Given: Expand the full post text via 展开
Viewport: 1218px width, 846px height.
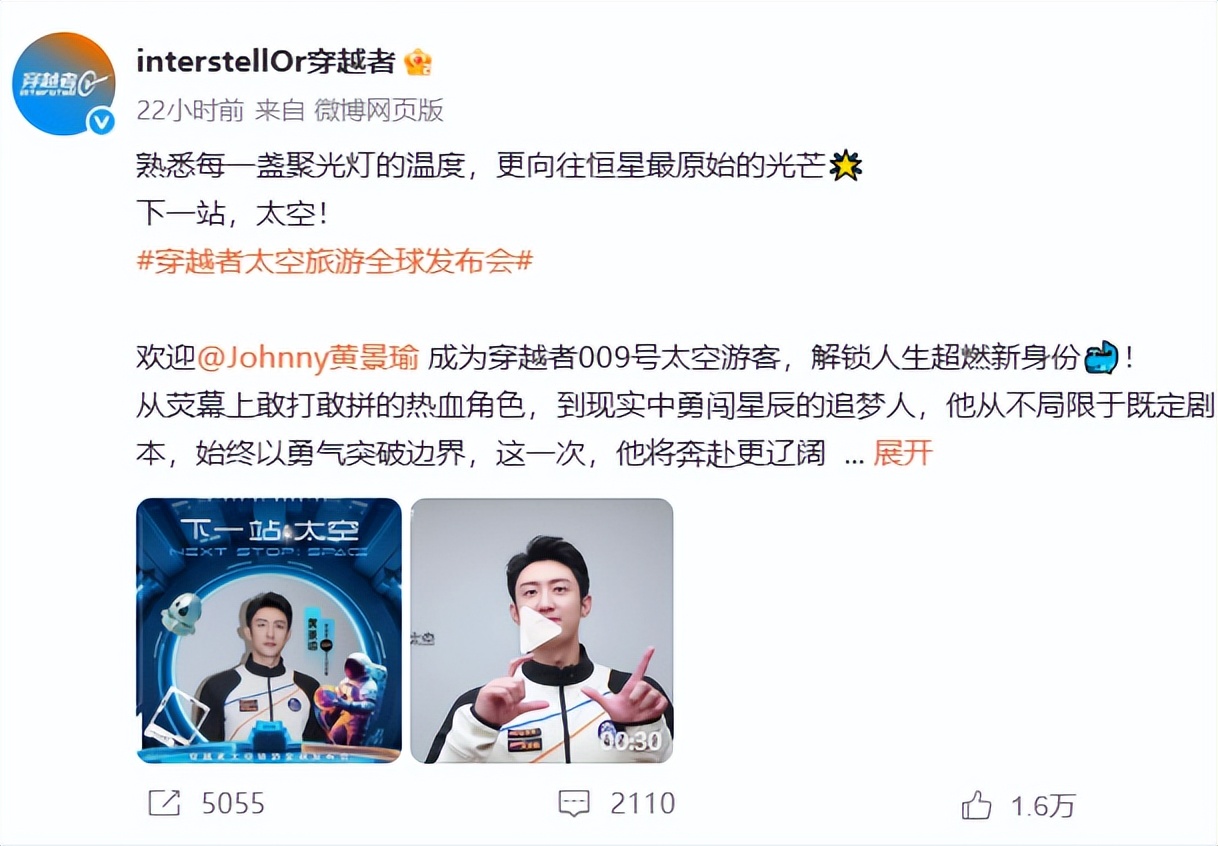Looking at the screenshot, I should [x=902, y=453].
